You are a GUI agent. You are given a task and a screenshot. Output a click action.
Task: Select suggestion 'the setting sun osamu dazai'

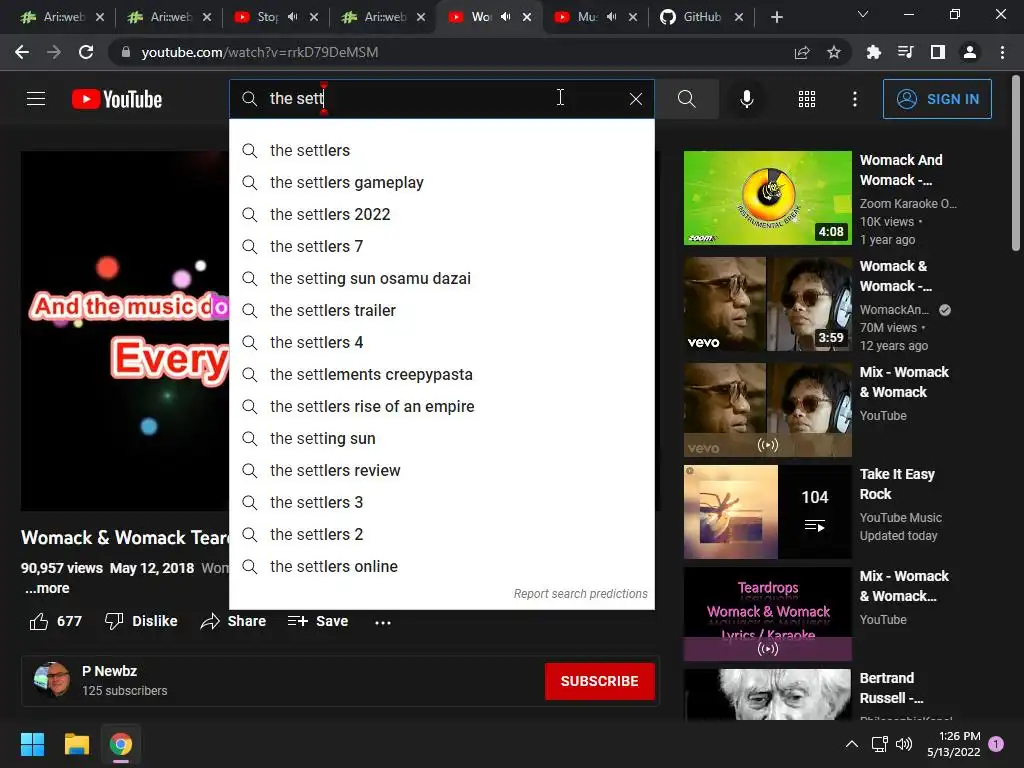441,278
